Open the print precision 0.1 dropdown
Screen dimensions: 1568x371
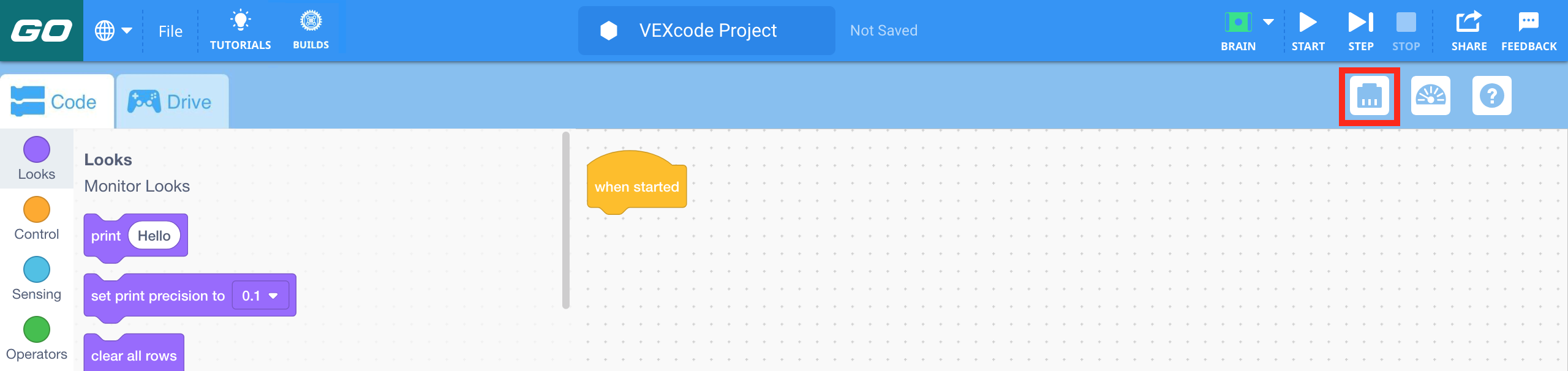259,295
